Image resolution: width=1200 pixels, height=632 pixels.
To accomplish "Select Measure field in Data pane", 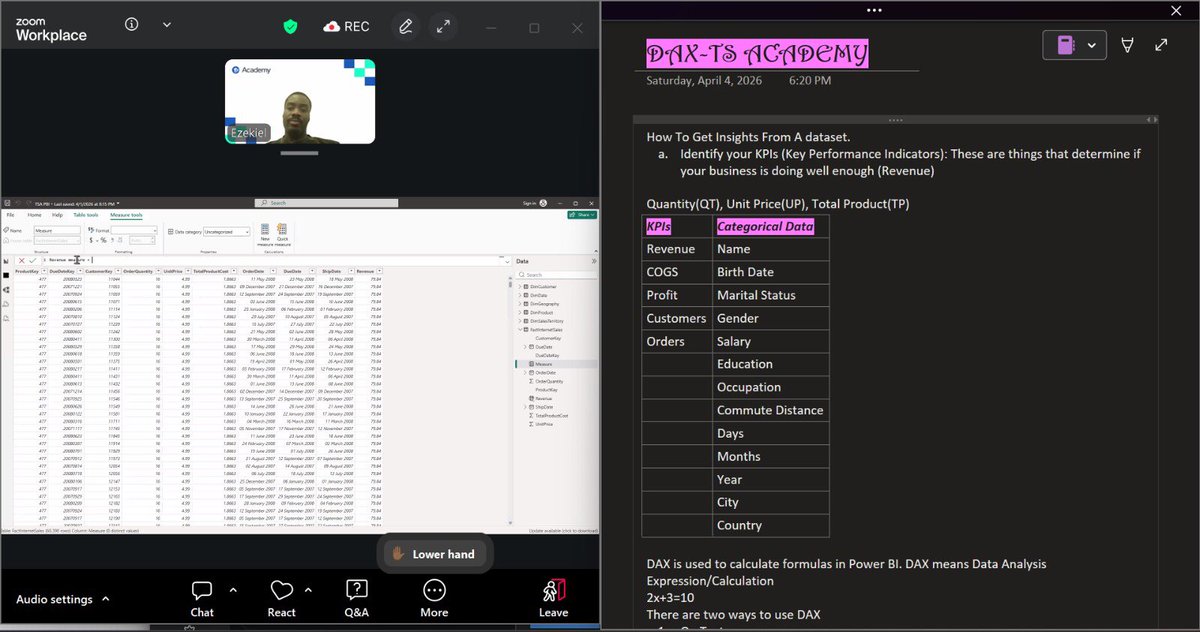I will pyautogui.click(x=544, y=364).
